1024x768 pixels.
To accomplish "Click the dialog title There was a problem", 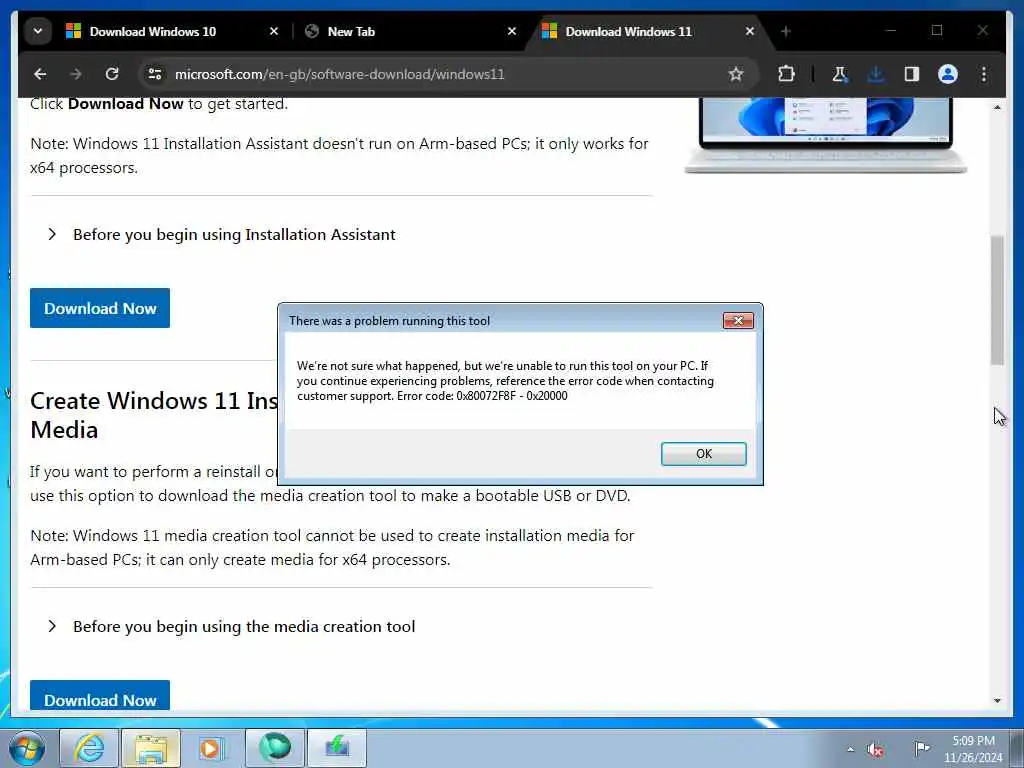I will pos(389,321).
